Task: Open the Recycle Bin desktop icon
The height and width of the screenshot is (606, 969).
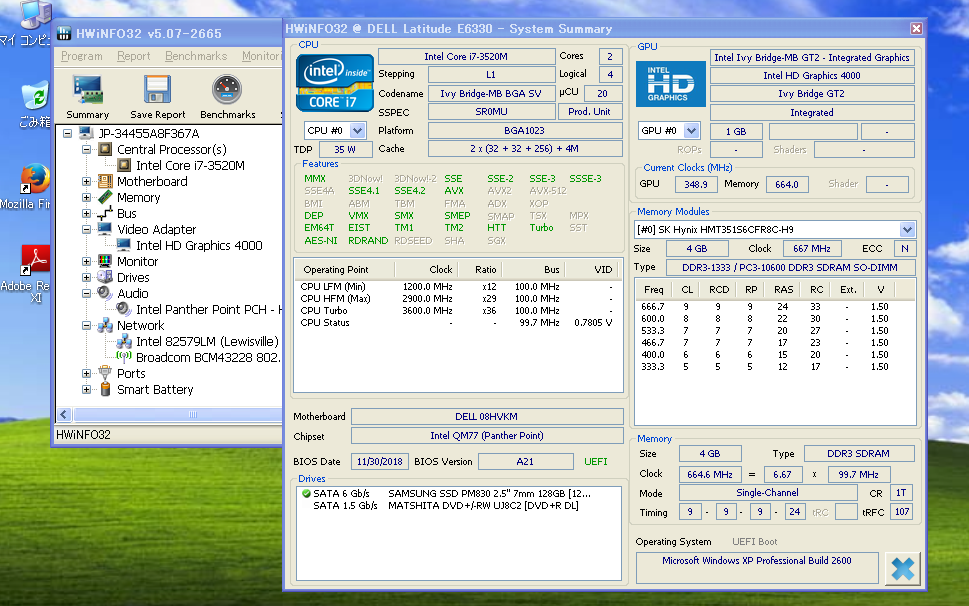Action: (x=34, y=98)
